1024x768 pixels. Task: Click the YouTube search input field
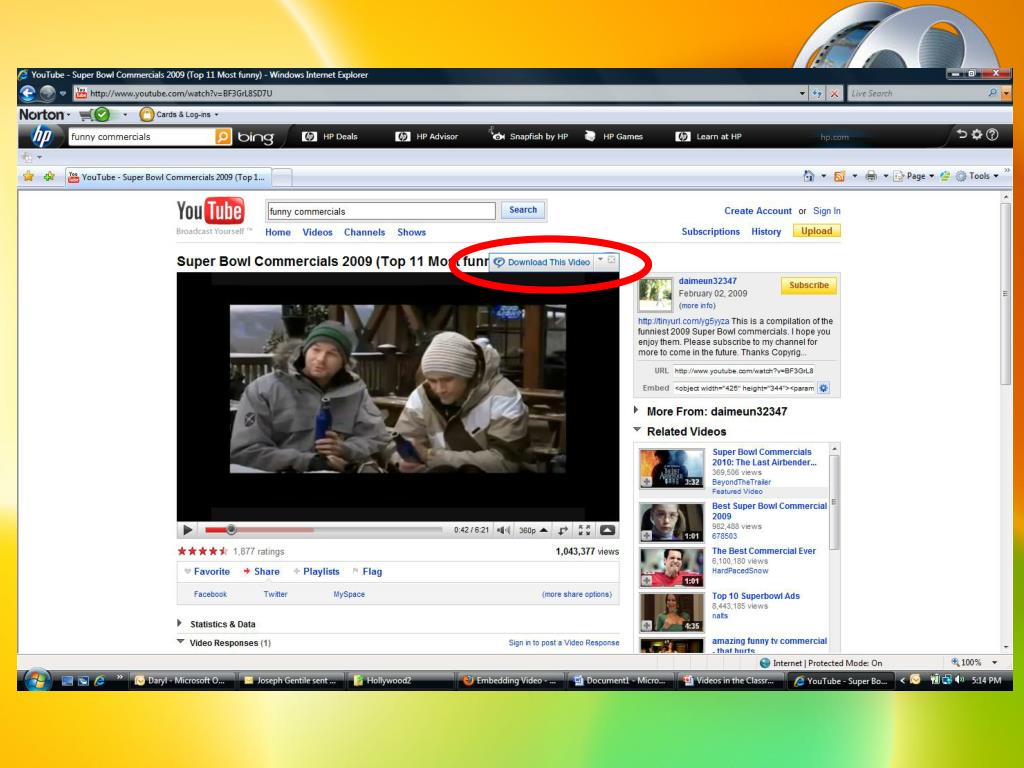coord(381,211)
